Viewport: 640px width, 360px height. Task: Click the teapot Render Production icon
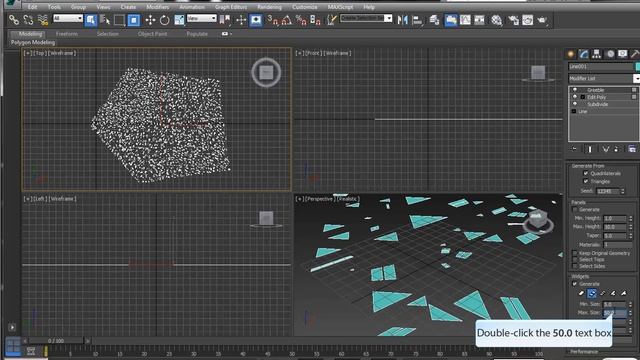point(542,20)
